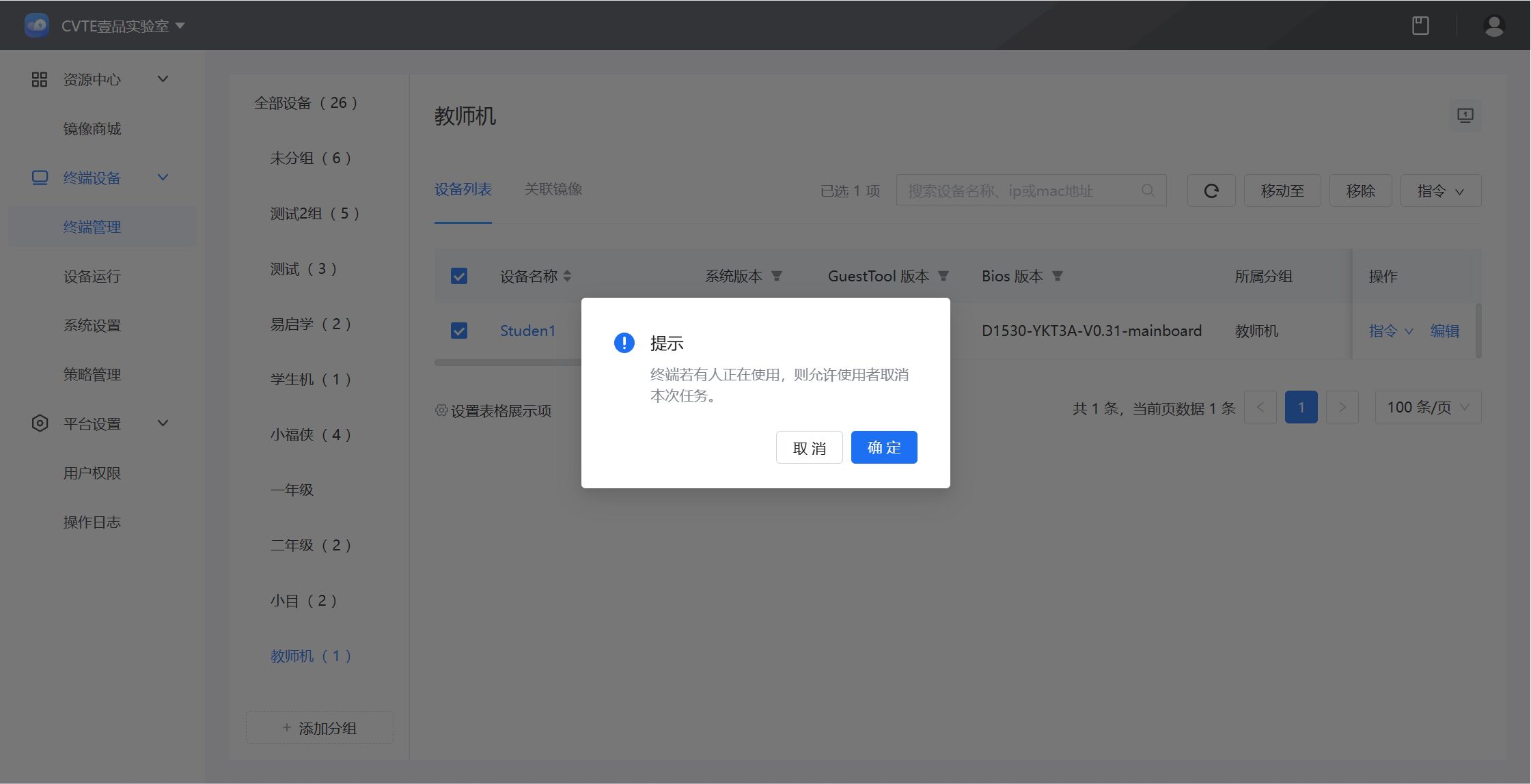1531x784 pixels.
Task: Select 镜像商城 in the sidebar menu
Action: 92,128
